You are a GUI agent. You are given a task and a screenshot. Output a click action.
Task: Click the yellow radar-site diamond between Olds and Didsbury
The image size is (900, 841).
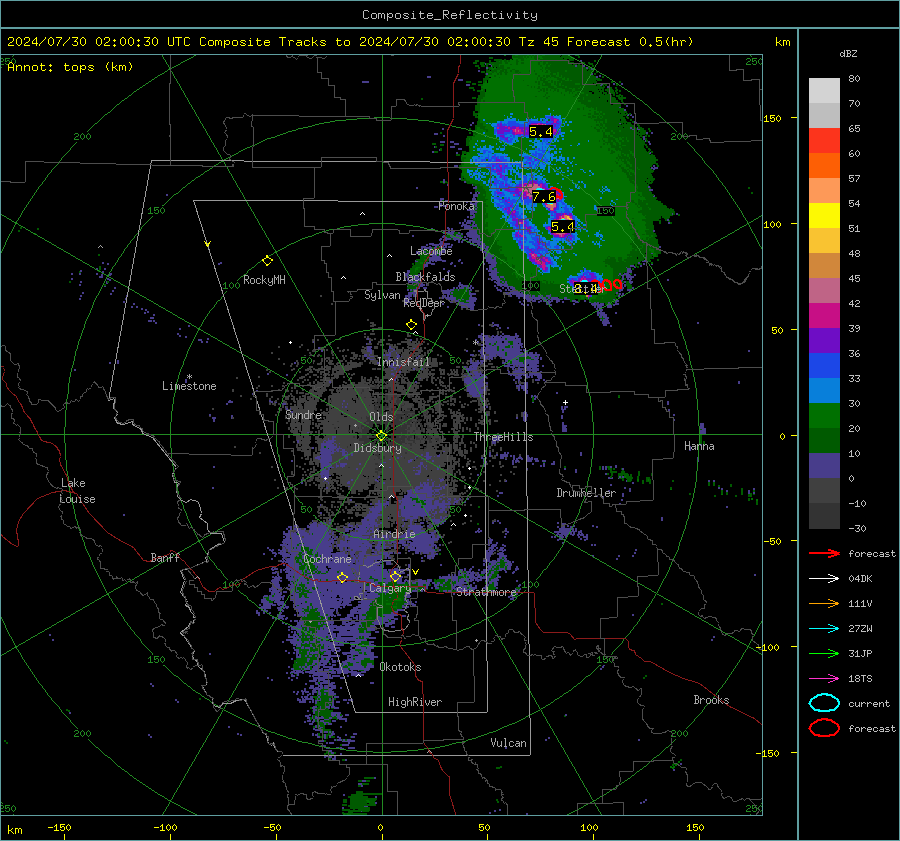[381, 435]
